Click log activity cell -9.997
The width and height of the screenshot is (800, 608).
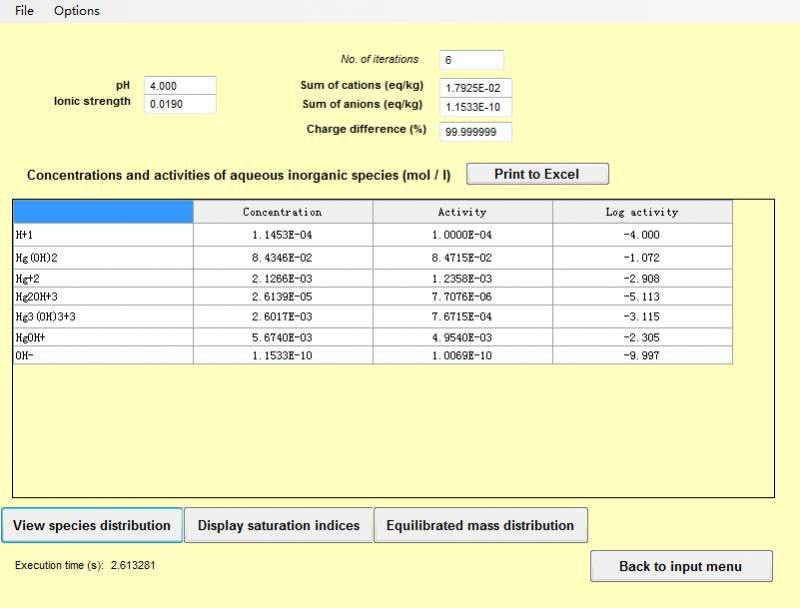click(642, 355)
